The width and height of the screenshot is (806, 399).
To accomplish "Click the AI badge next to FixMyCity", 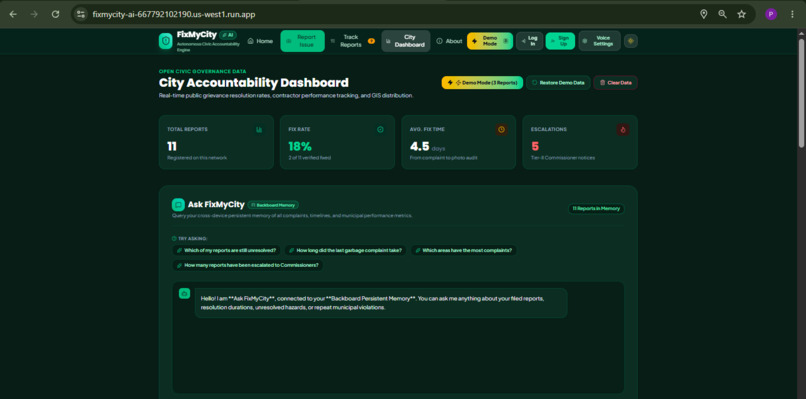I will point(228,35).
